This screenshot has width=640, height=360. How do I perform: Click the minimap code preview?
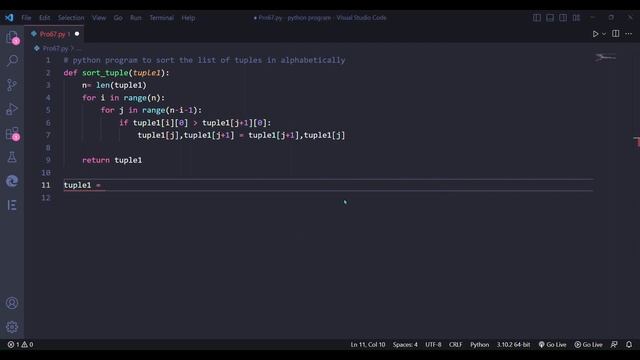point(605,58)
